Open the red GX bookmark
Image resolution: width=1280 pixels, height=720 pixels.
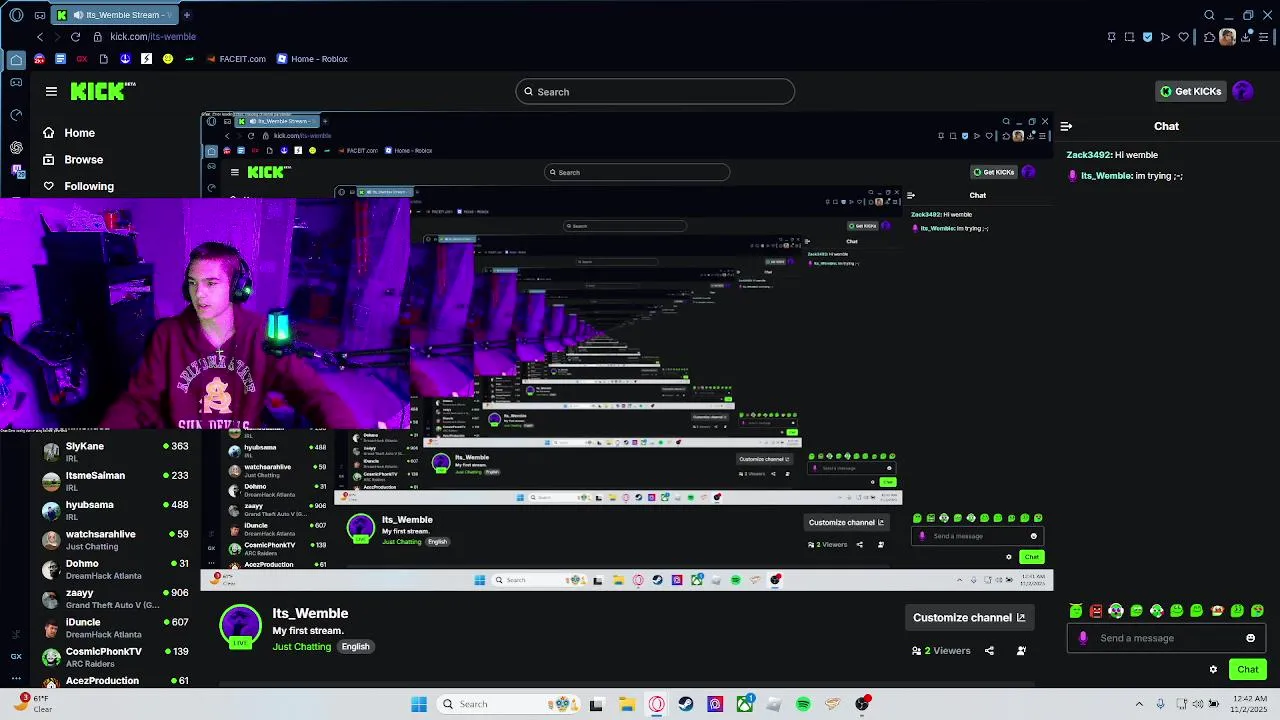tap(82, 59)
